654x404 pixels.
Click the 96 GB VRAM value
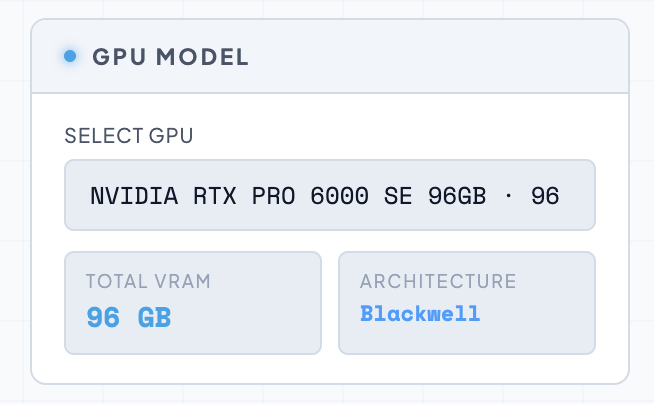[128, 318]
